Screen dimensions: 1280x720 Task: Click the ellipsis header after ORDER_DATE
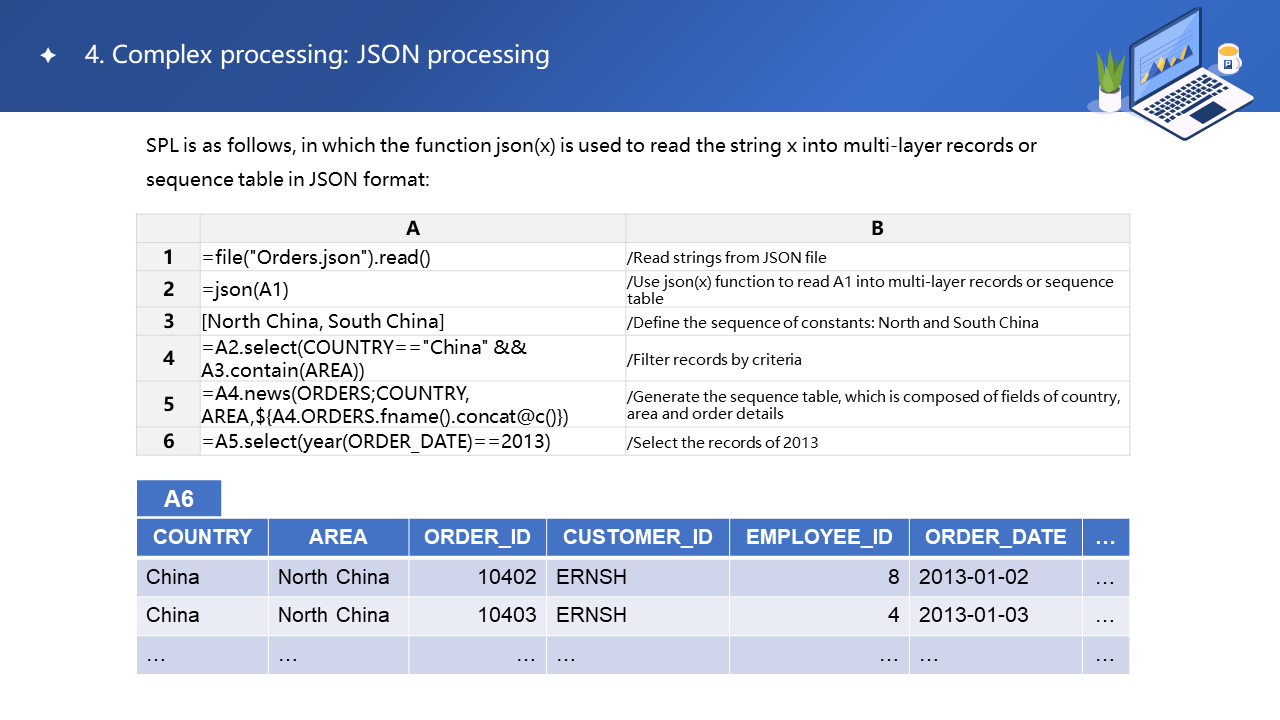[x=1105, y=537]
